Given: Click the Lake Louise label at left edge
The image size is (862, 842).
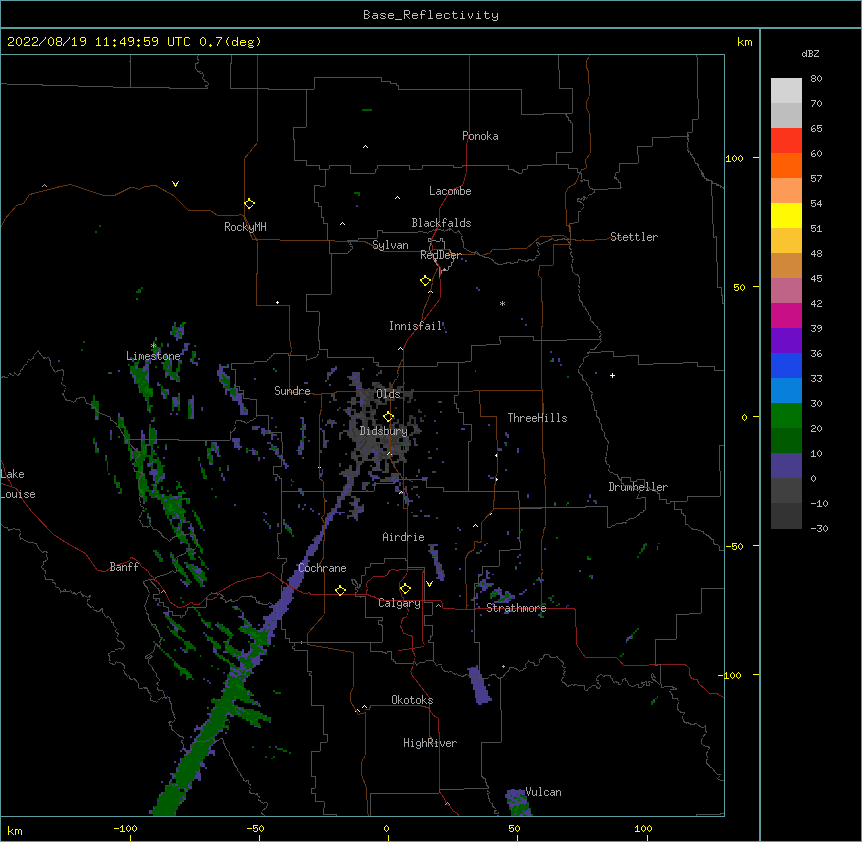Looking at the screenshot, I should [x=16, y=484].
